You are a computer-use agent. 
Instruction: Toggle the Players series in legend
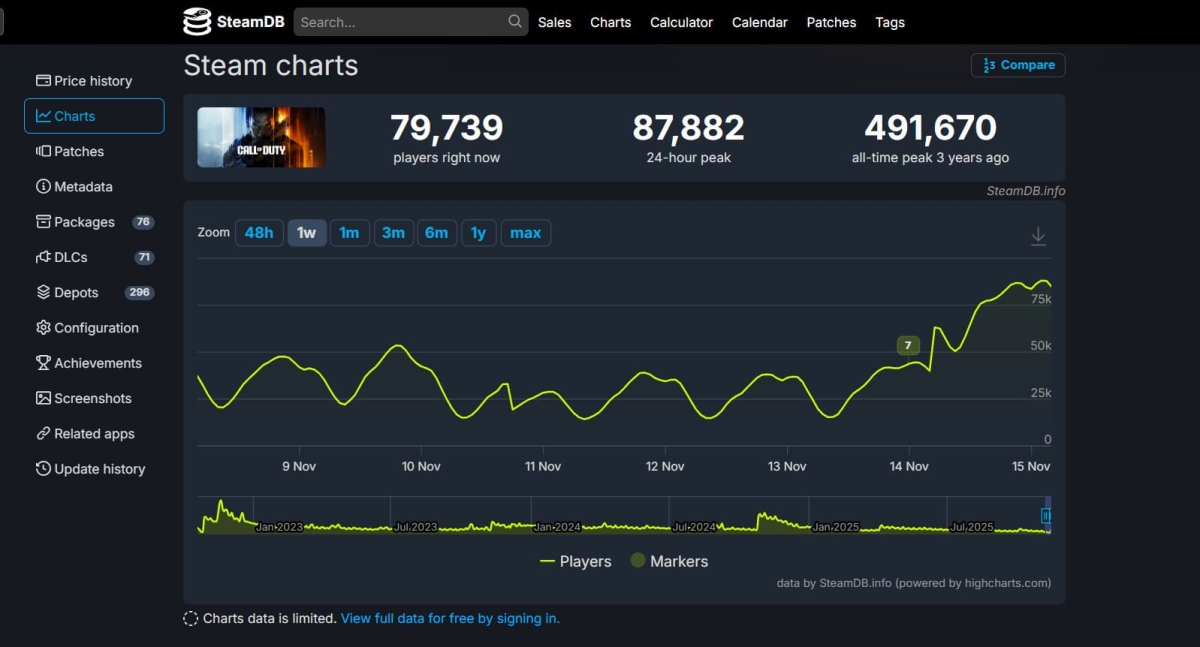[575, 562]
